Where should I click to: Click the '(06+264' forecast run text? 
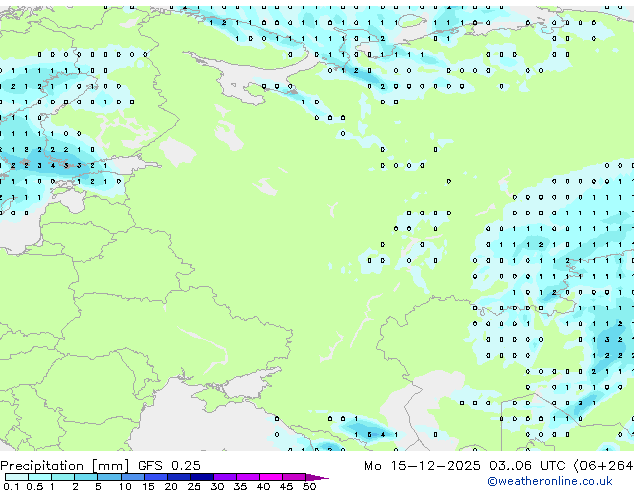point(603,466)
